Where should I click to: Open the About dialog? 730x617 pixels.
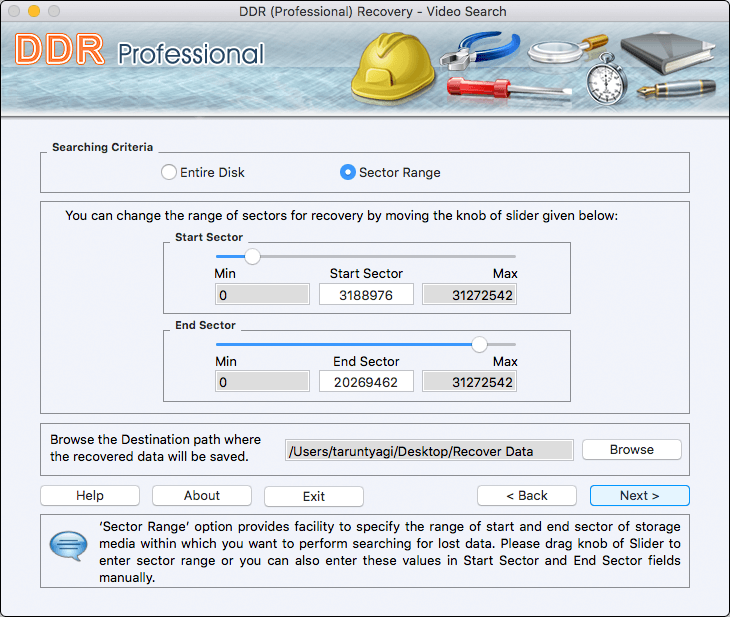click(x=202, y=495)
